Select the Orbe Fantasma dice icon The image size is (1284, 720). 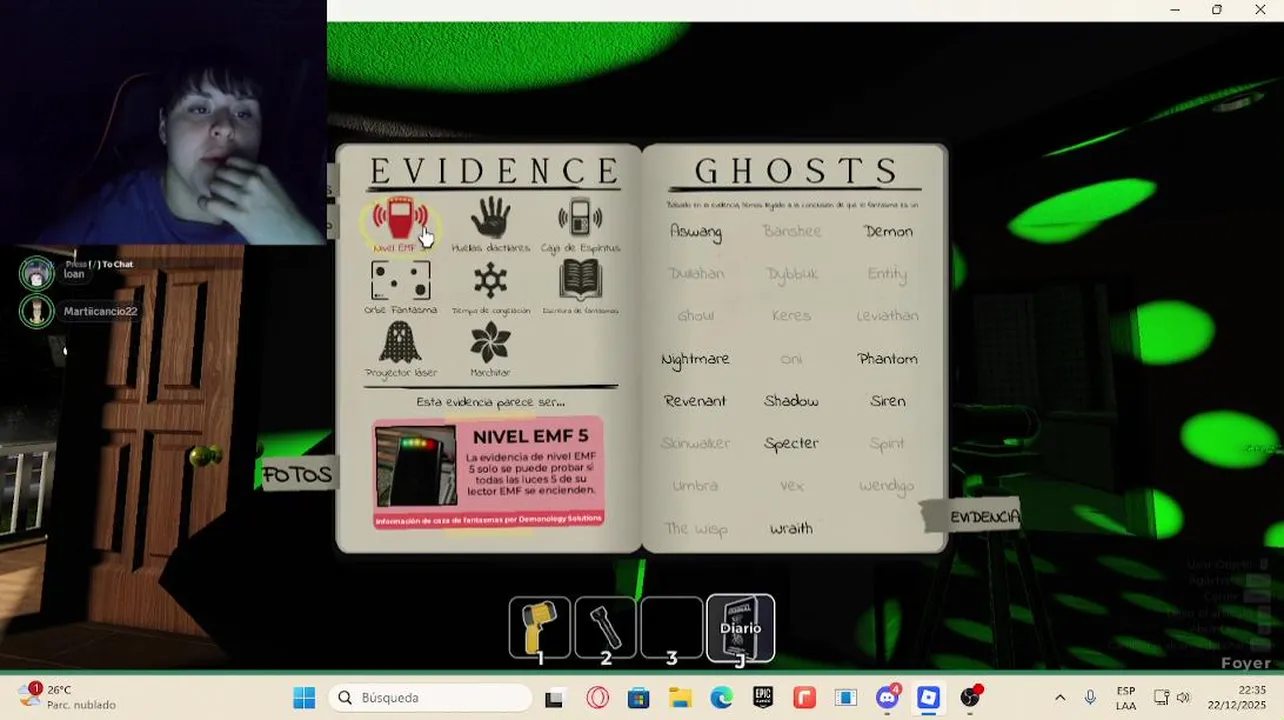click(400, 281)
